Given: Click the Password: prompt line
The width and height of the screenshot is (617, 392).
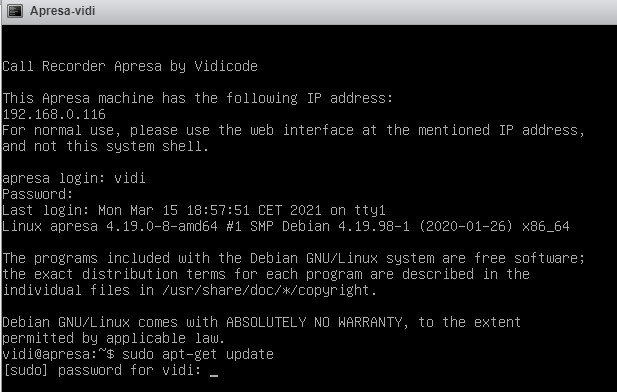Looking at the screenshot, I should click(x=38, y=194).
